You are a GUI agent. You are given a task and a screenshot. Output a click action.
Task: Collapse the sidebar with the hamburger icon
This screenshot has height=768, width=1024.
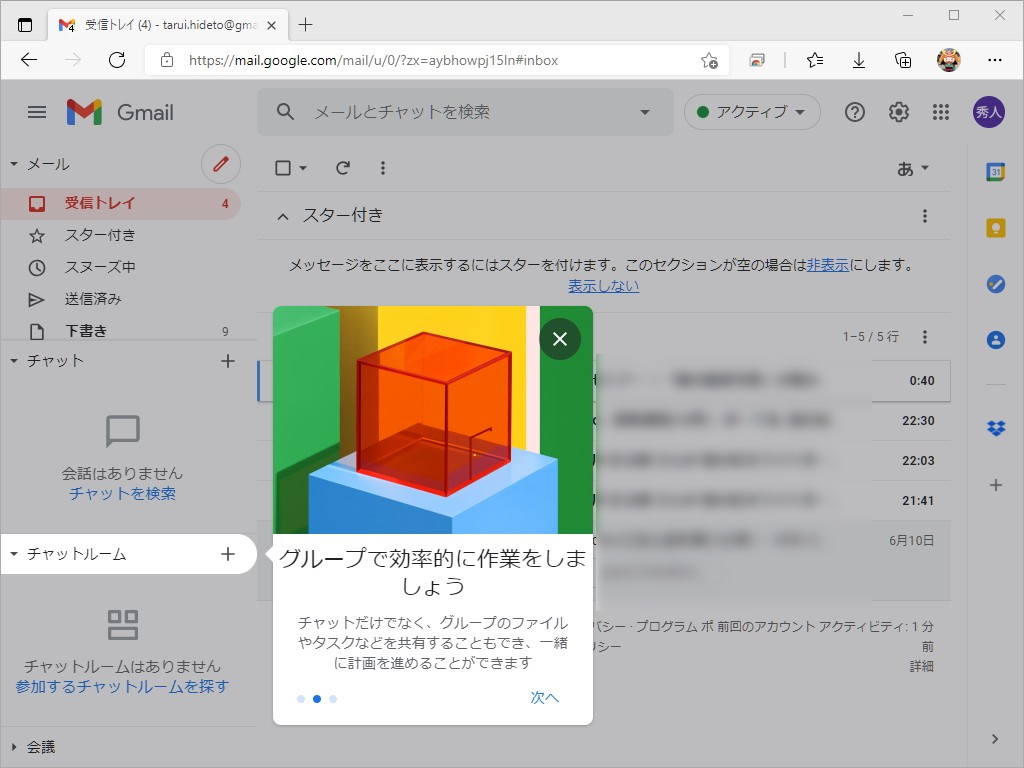37,112
